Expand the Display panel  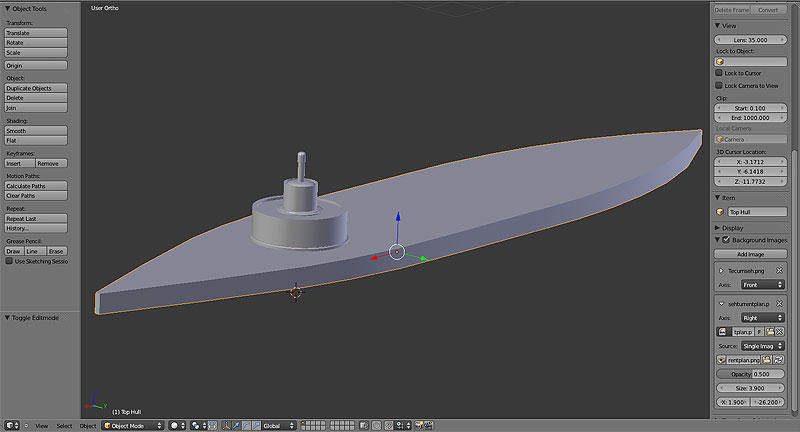(x=750, y=228)
